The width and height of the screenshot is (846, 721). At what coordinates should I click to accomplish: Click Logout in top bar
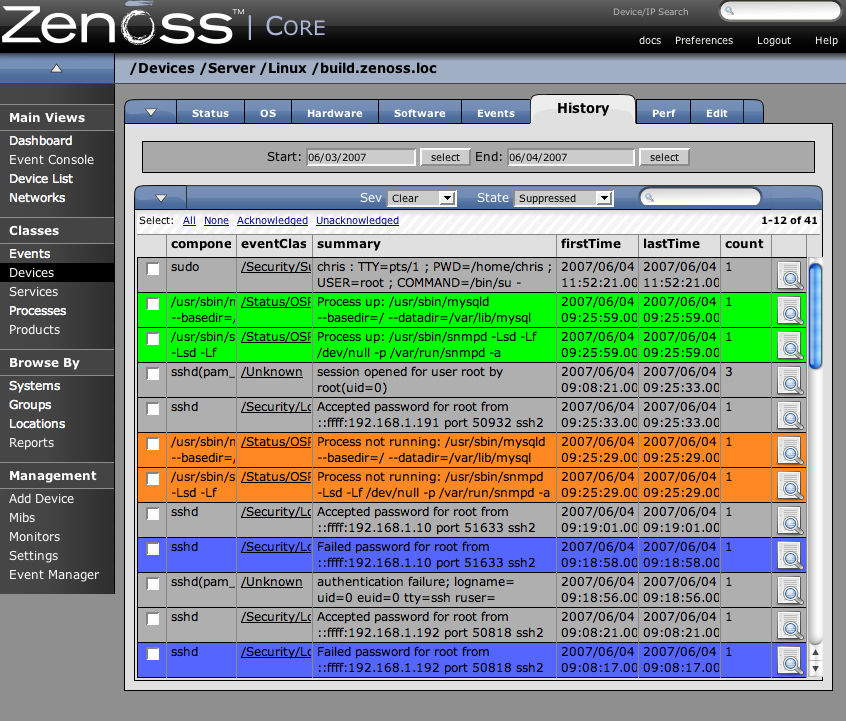pos(774,40)
